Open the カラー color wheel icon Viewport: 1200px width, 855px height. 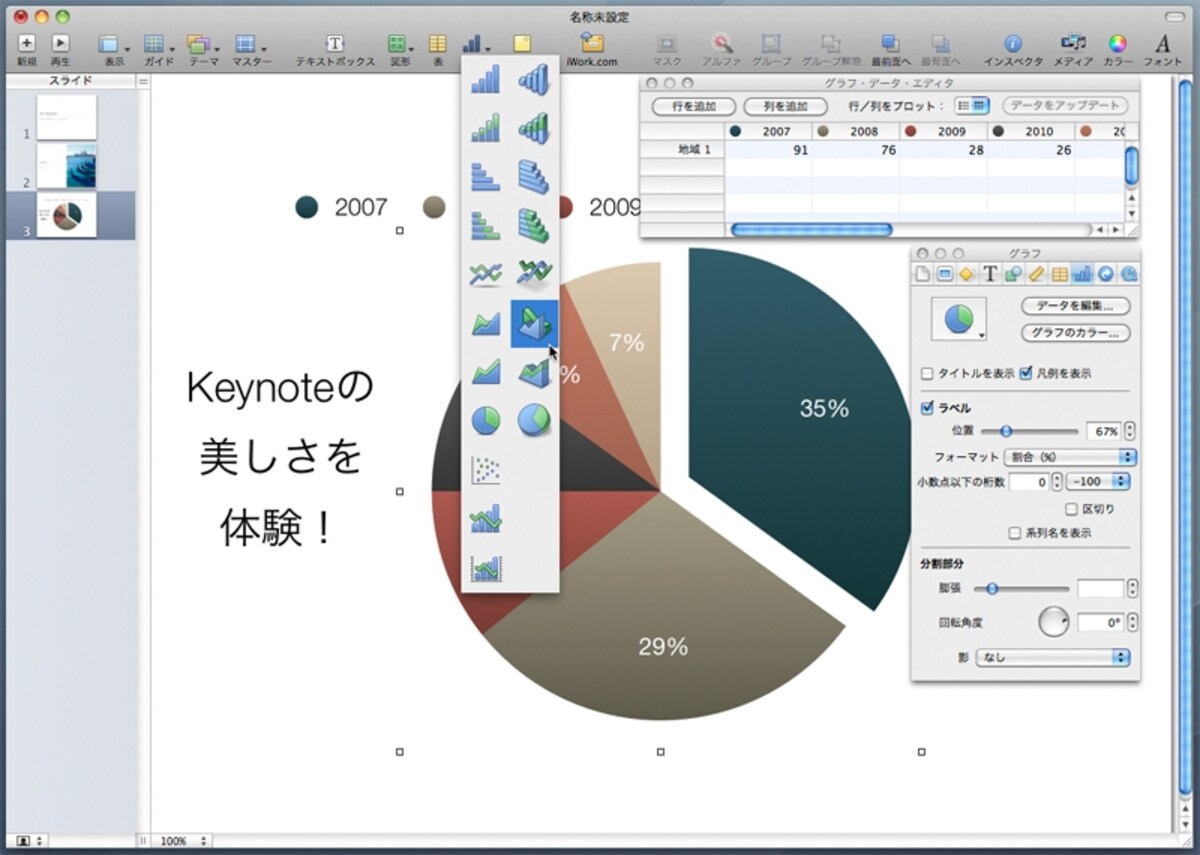pos(1117,43)
